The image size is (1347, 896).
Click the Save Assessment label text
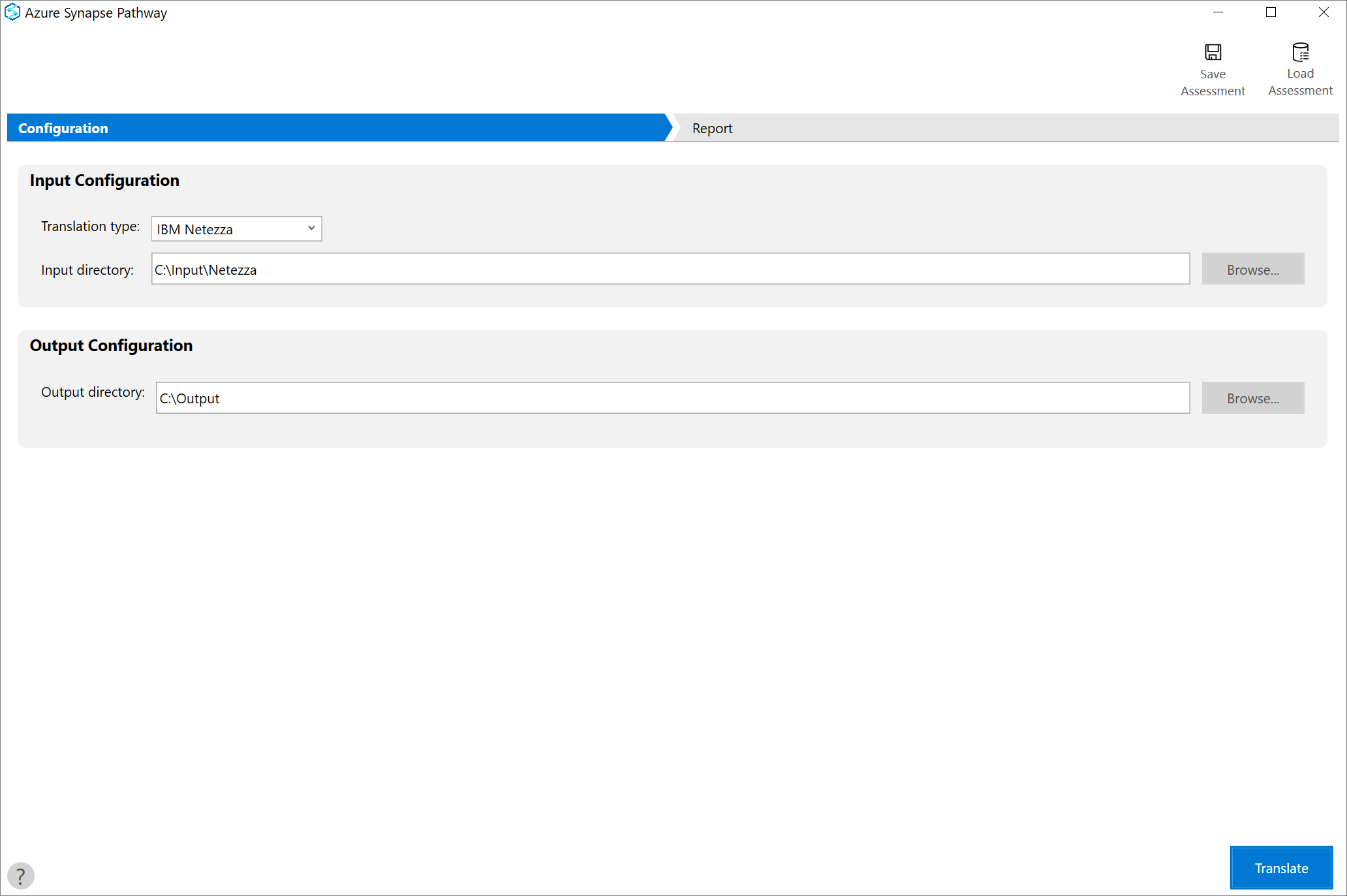coord(1213,82)
